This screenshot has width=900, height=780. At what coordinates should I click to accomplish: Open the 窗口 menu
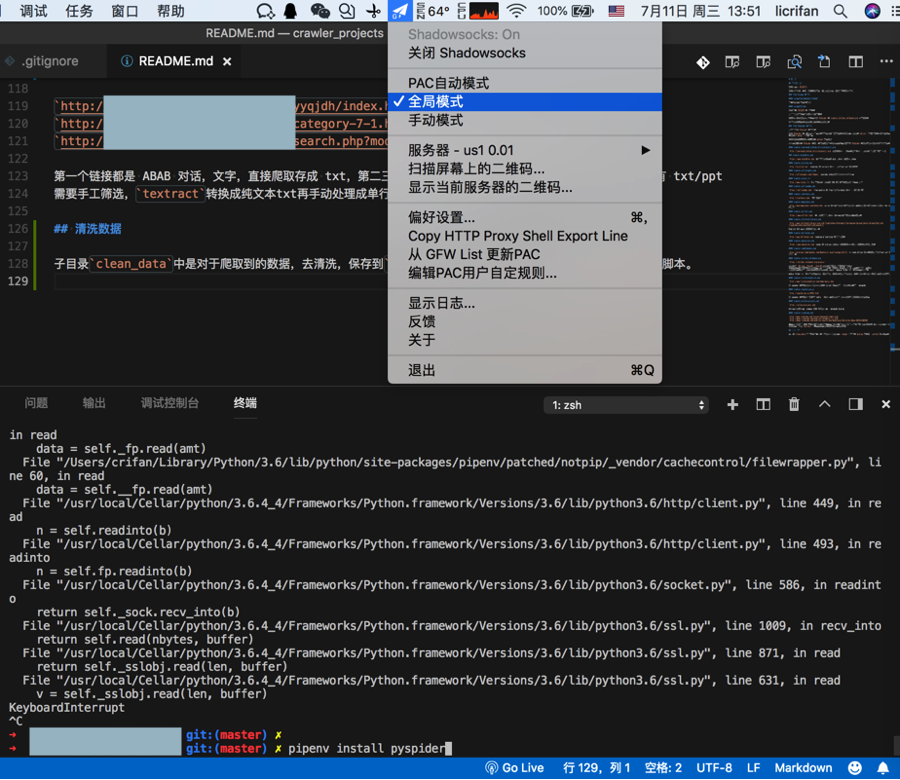point(125,11)
